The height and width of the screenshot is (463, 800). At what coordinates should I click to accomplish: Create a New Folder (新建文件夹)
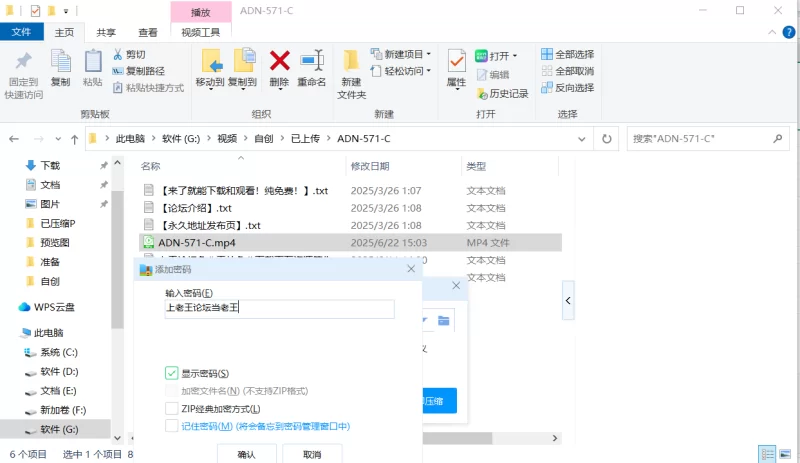pyautogui.click(x=351, y=74)
